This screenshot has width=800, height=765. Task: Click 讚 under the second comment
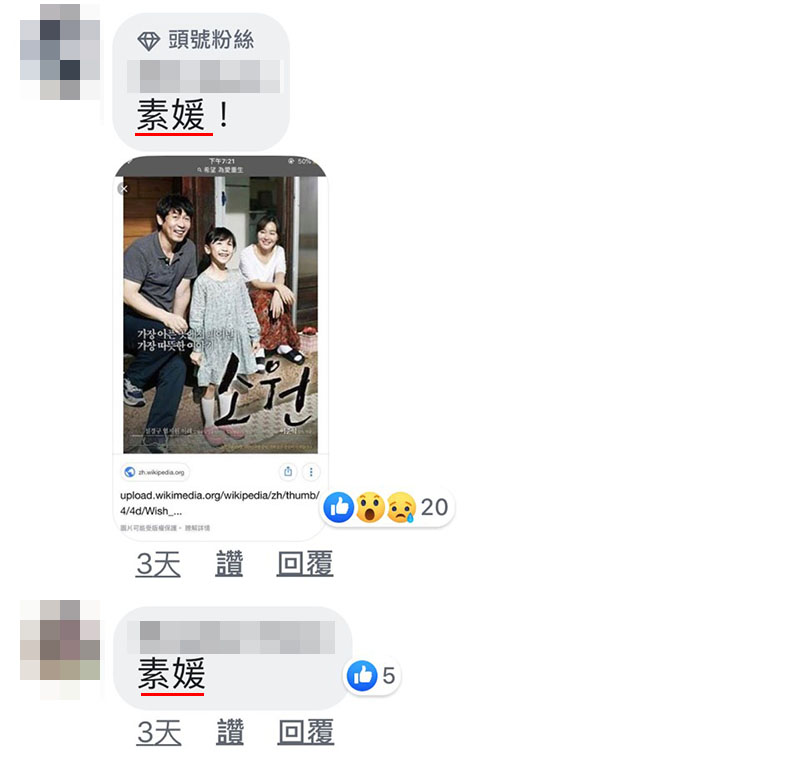coord(230,732)
